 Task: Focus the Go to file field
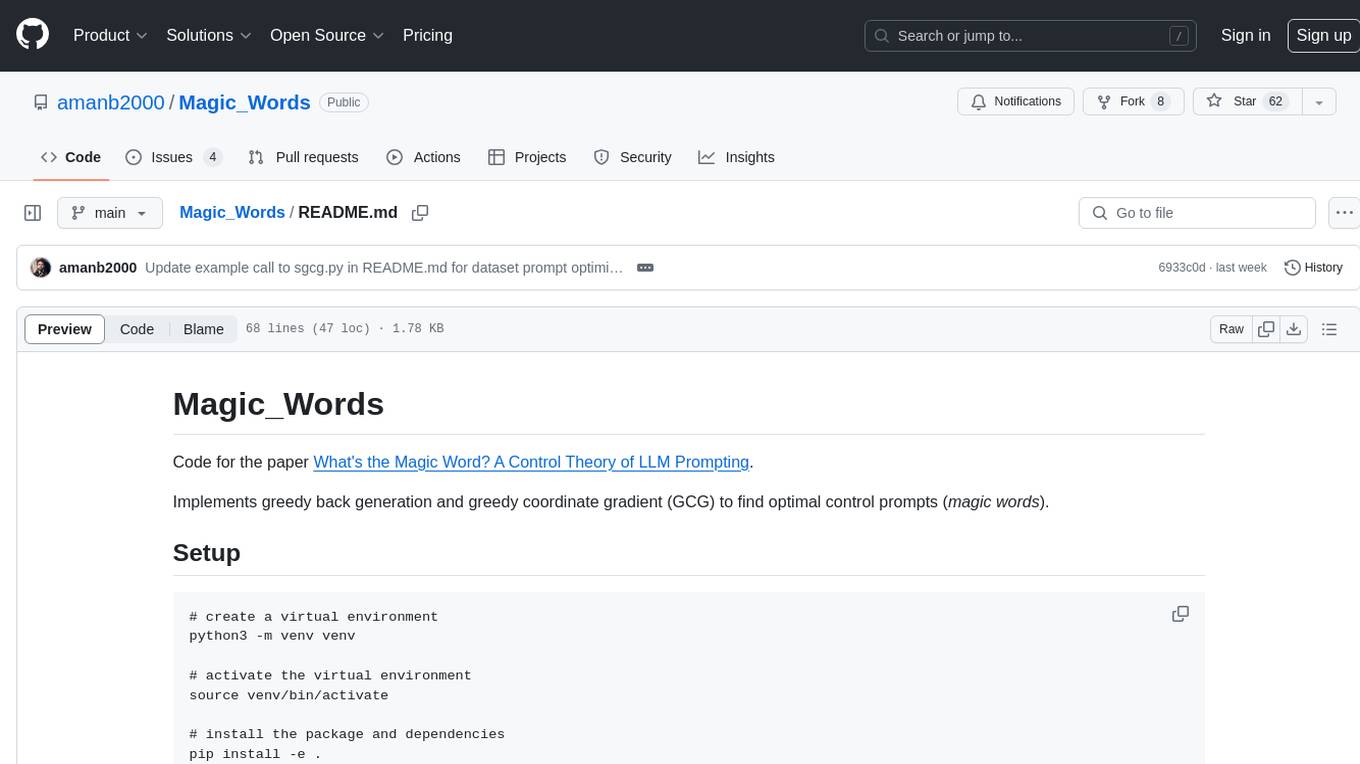click(1197, 213)
